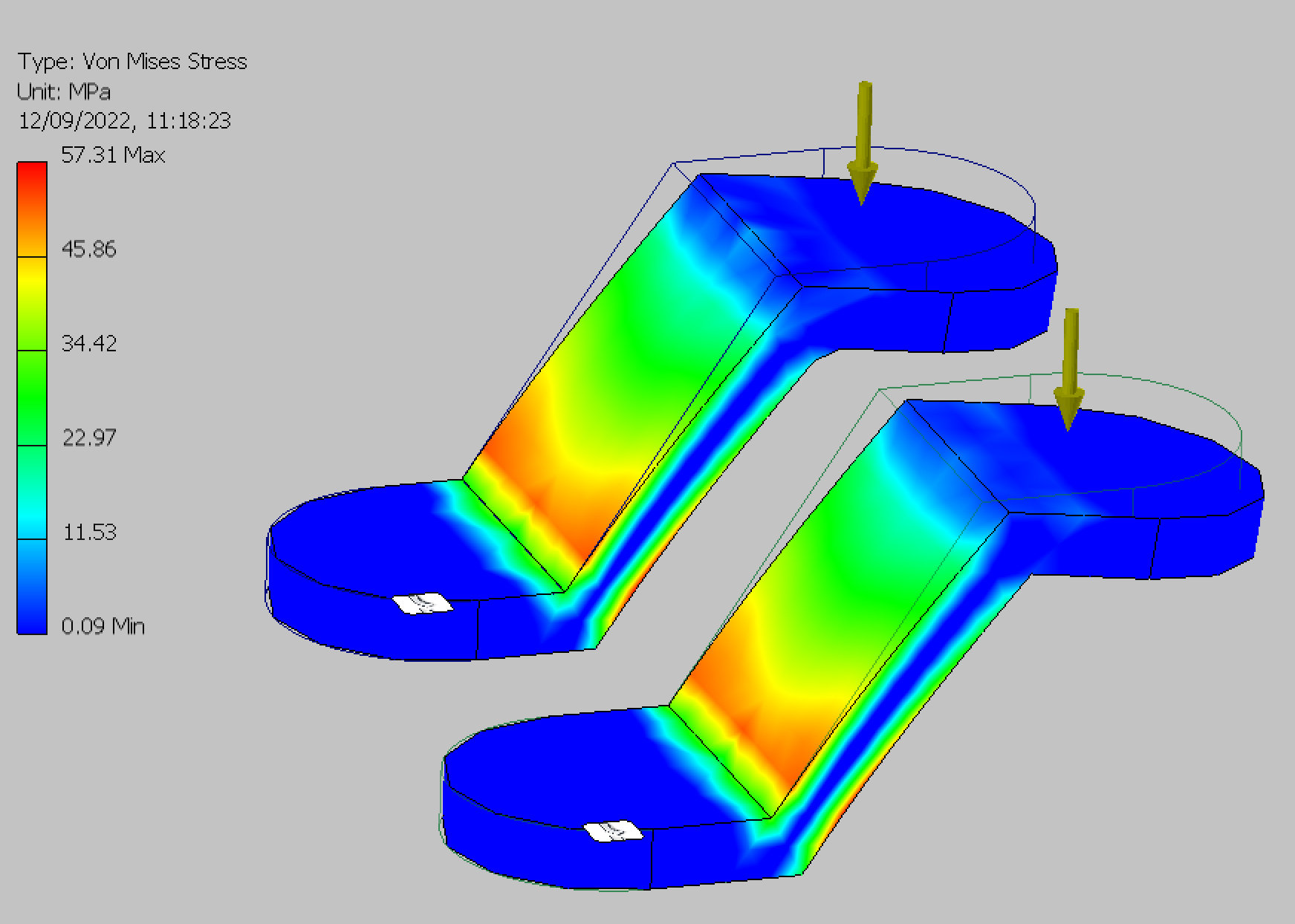The image size is (1295, 924).
Task: Click the 57.31 Max legend value
Action: tap(113, 155)
